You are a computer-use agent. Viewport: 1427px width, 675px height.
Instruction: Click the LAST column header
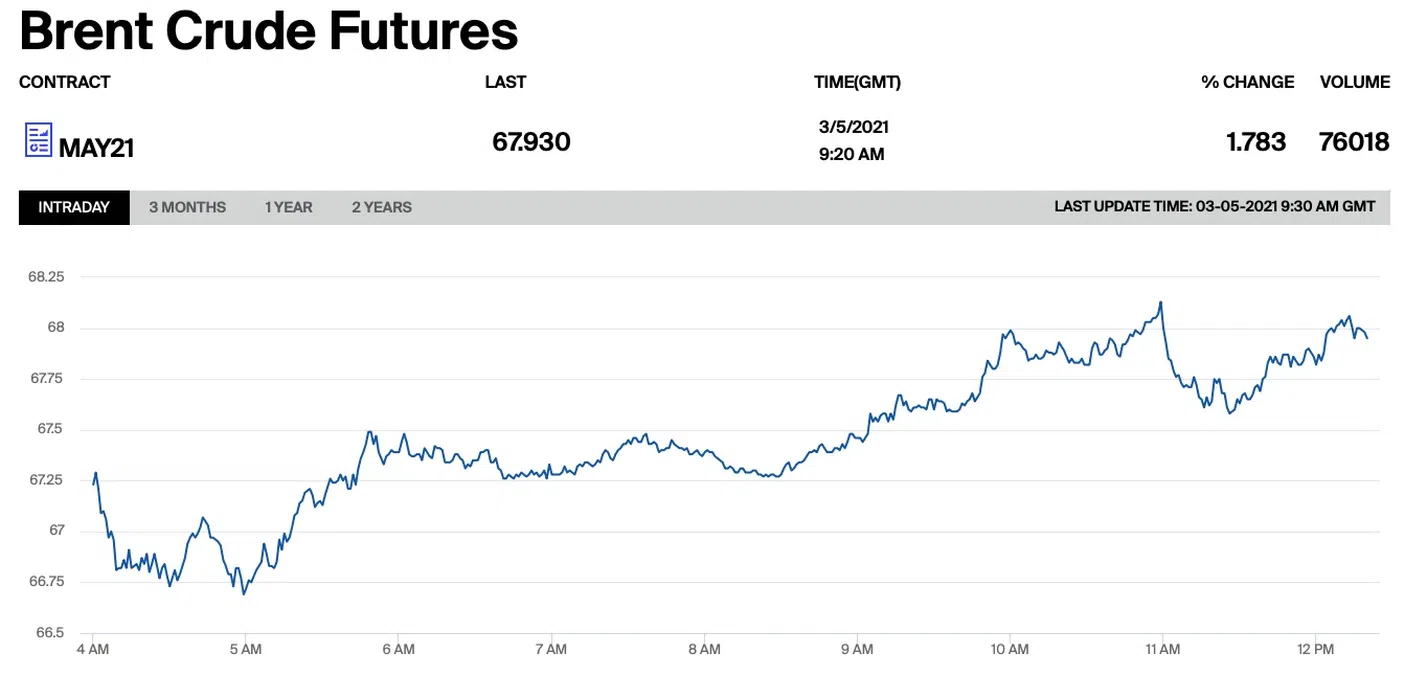(x=505, y=82)
